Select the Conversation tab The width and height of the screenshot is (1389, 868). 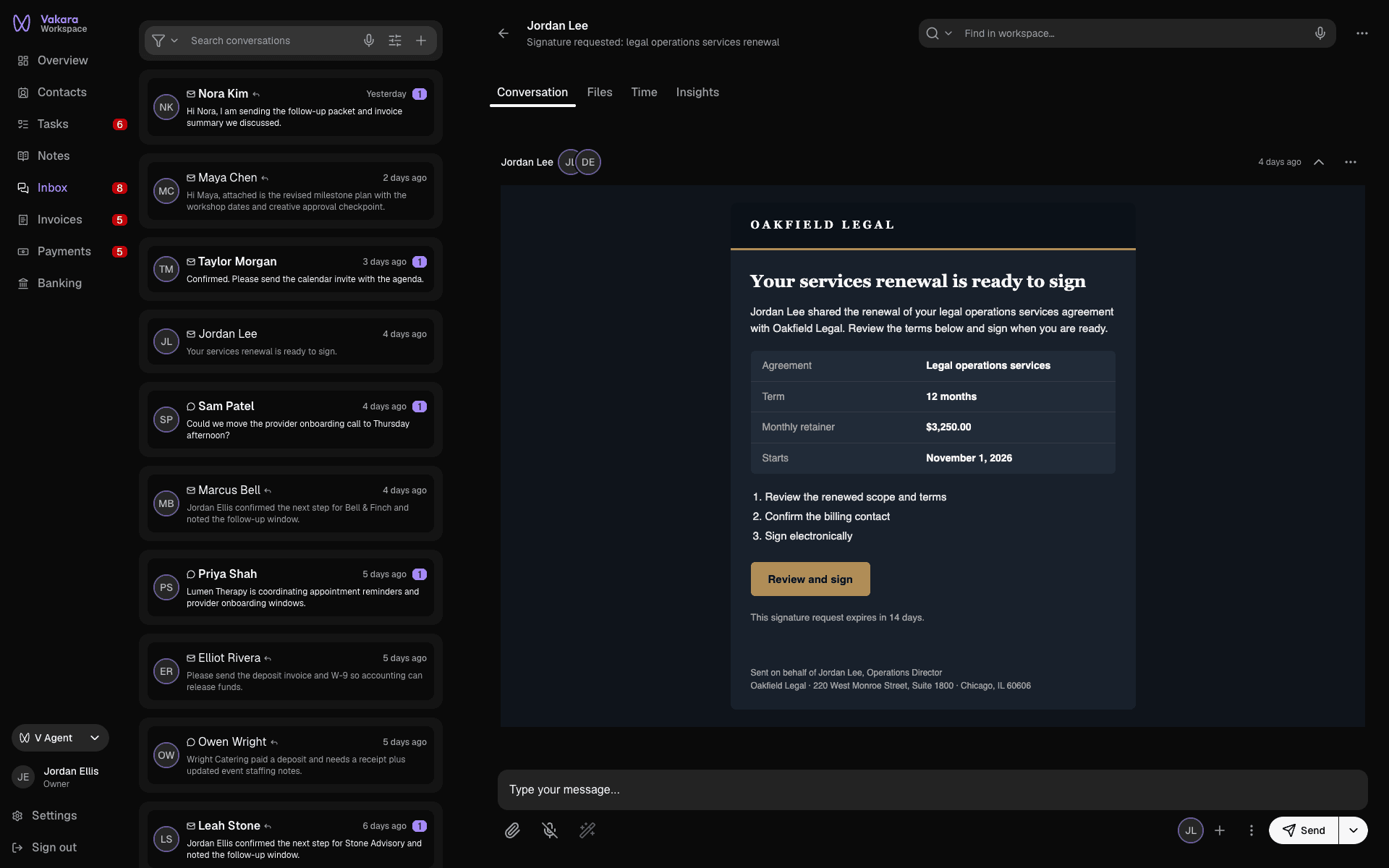532,93
